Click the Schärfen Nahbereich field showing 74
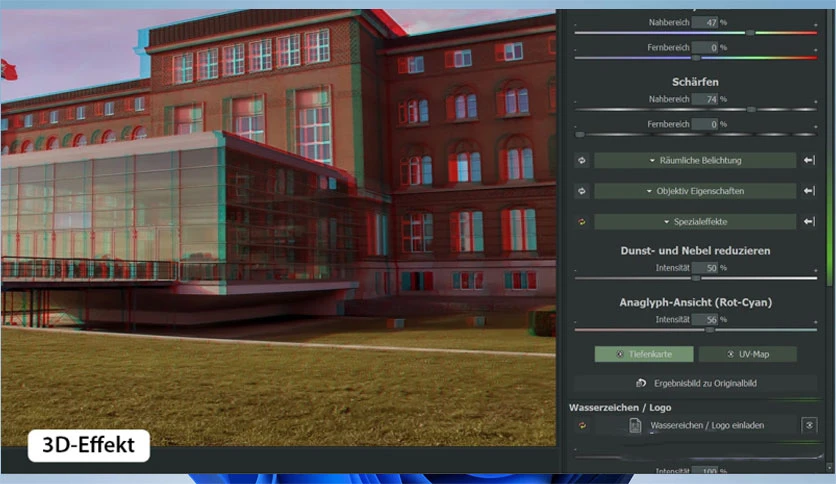The width and height of the screenshot is (836, 484). pos(705,99)
